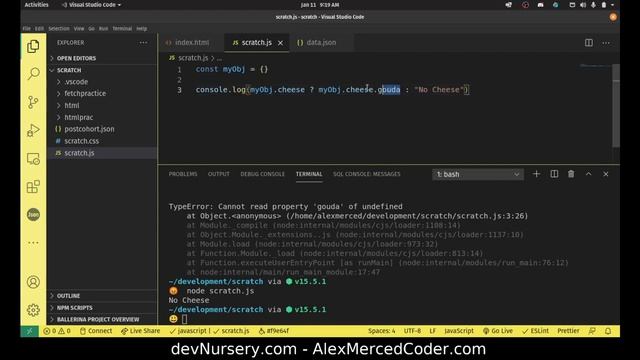Expand the NPM SCRIPTS section

pos(102,308)
